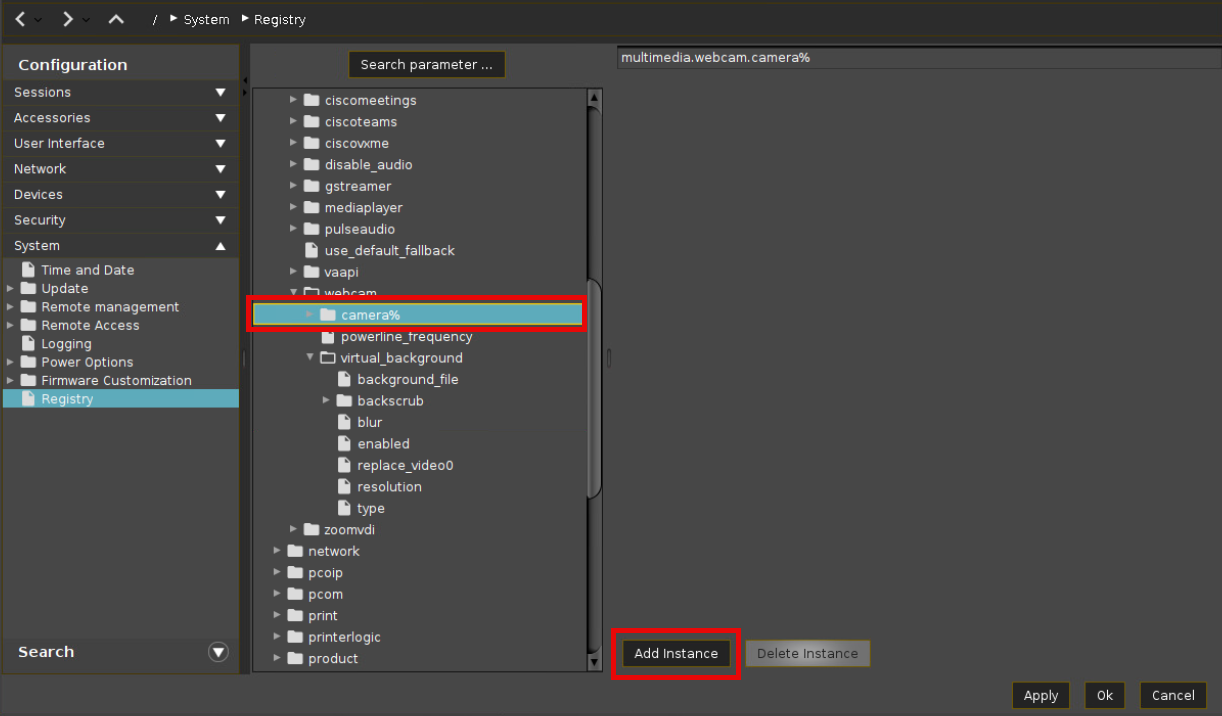The height and width of the screenshot is (716, 1222).
Task: Expand the backscrub folder node
Action: pyautogui.click(x=327, y=401)
